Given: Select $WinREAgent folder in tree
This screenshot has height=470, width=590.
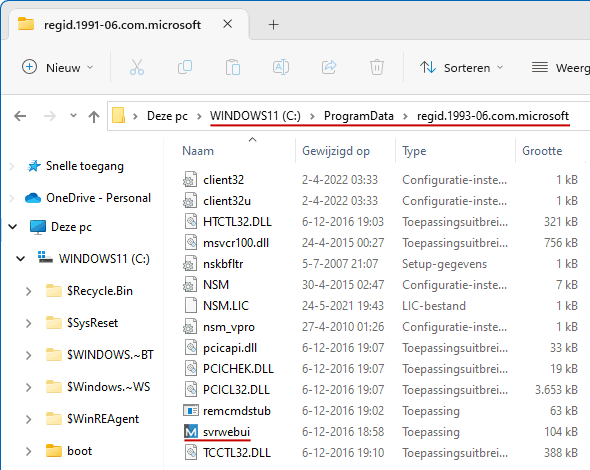Looking at the screenshot, I should tap(103, 419).
